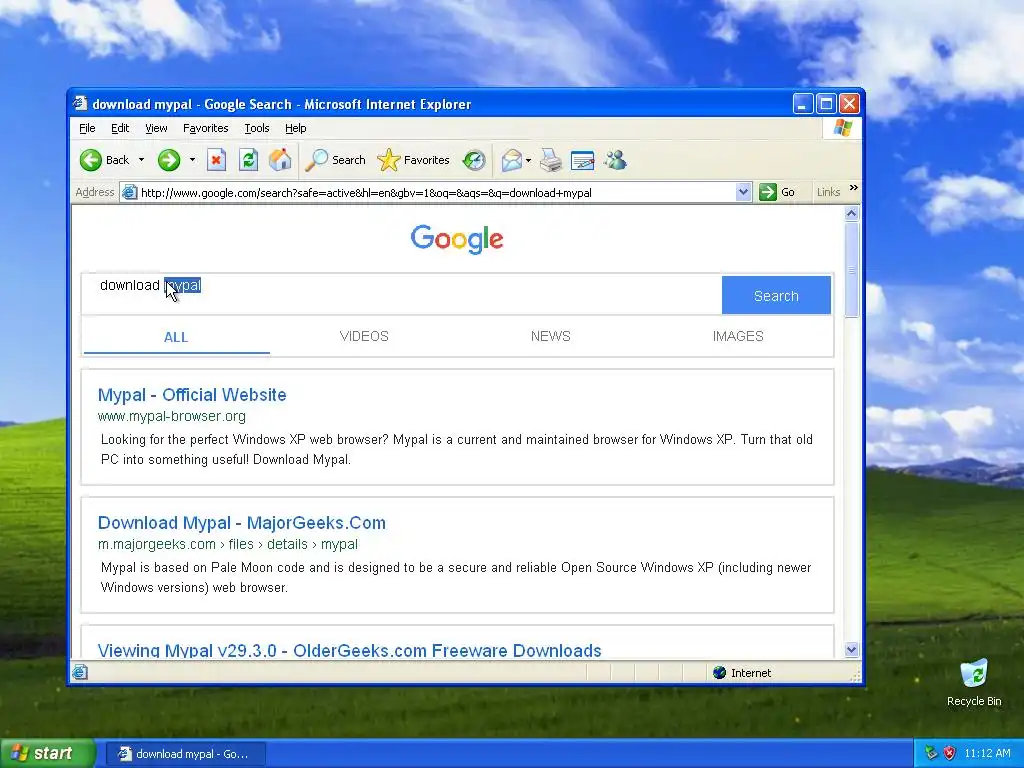Switch to the VIDEOS tab
This screenshot has height=768, width=1024.
coord(364,336)
